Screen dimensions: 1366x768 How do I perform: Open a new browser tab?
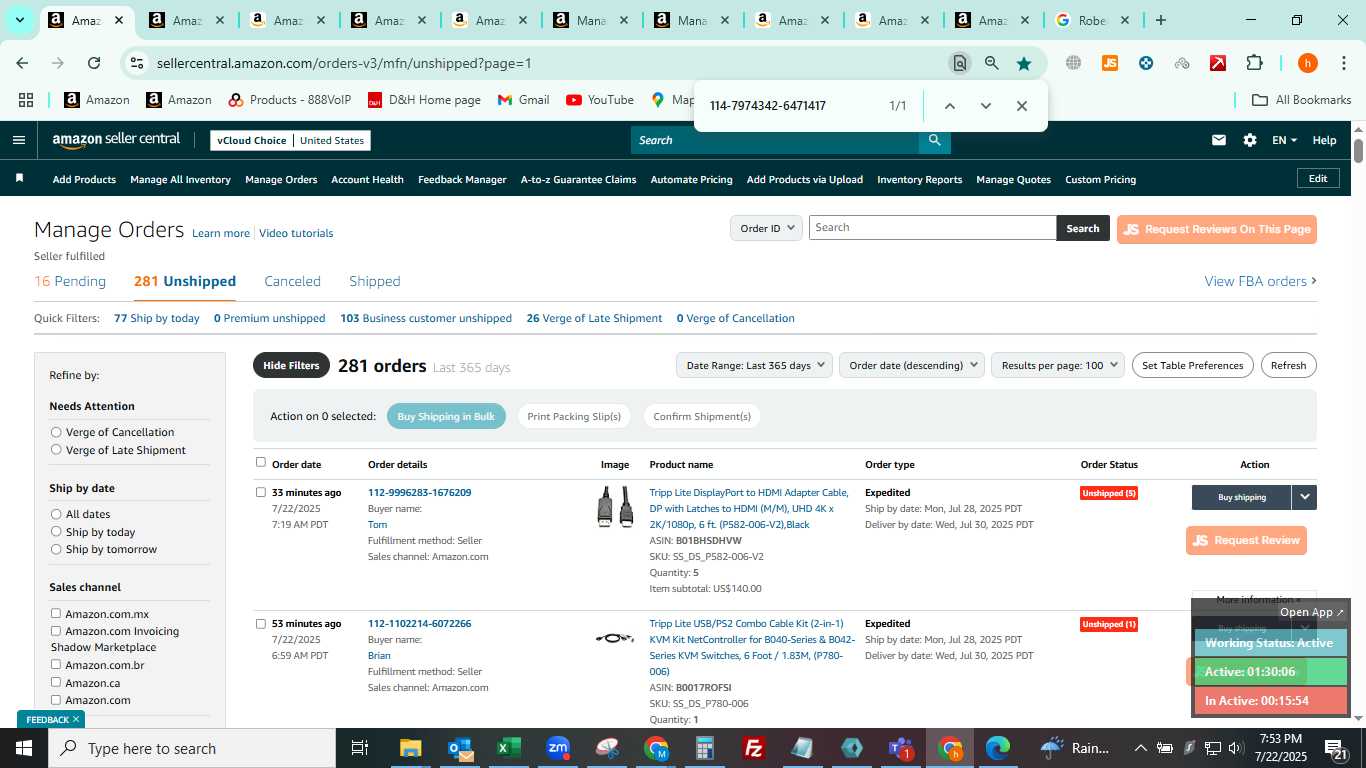click(1160, 20)
